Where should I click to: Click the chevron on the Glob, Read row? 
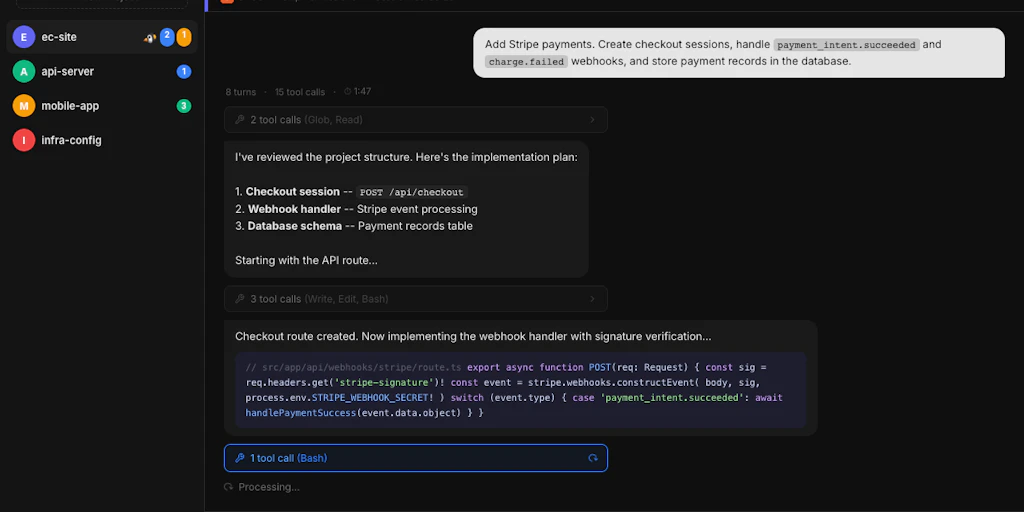click(x=592, y=120)
